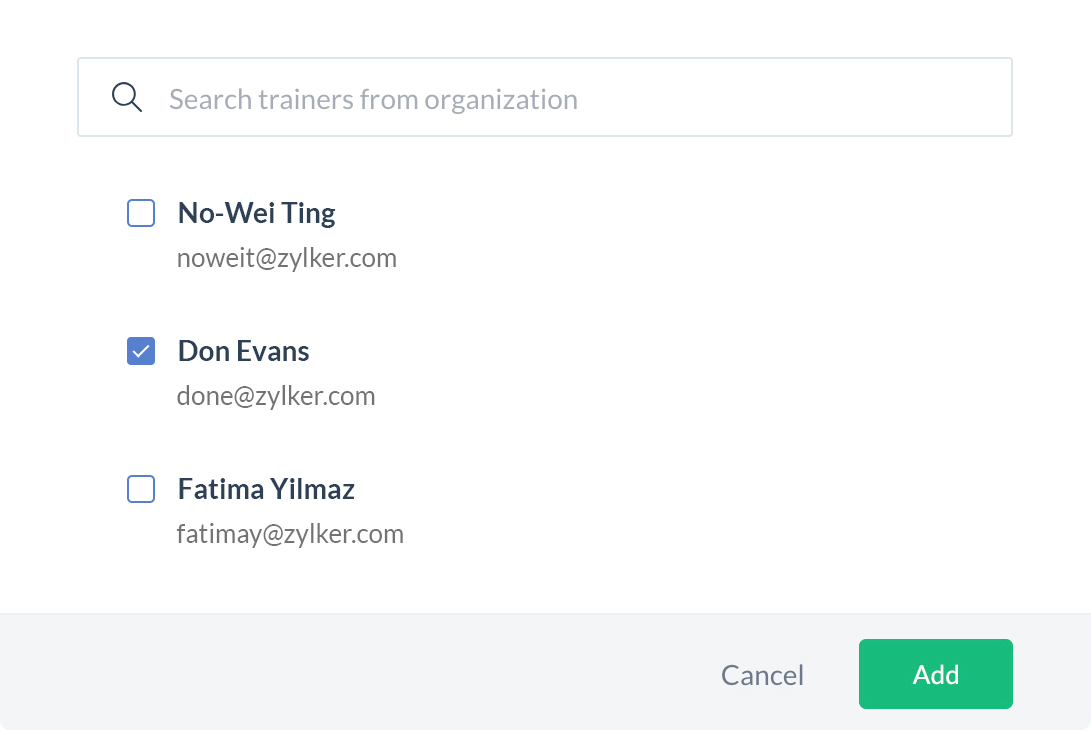Click the white checkmark icon beside Don Evans
Image resolution: width=1091 pixels, height=730 pixels.
pyautogui.click(x=141, y=351)
